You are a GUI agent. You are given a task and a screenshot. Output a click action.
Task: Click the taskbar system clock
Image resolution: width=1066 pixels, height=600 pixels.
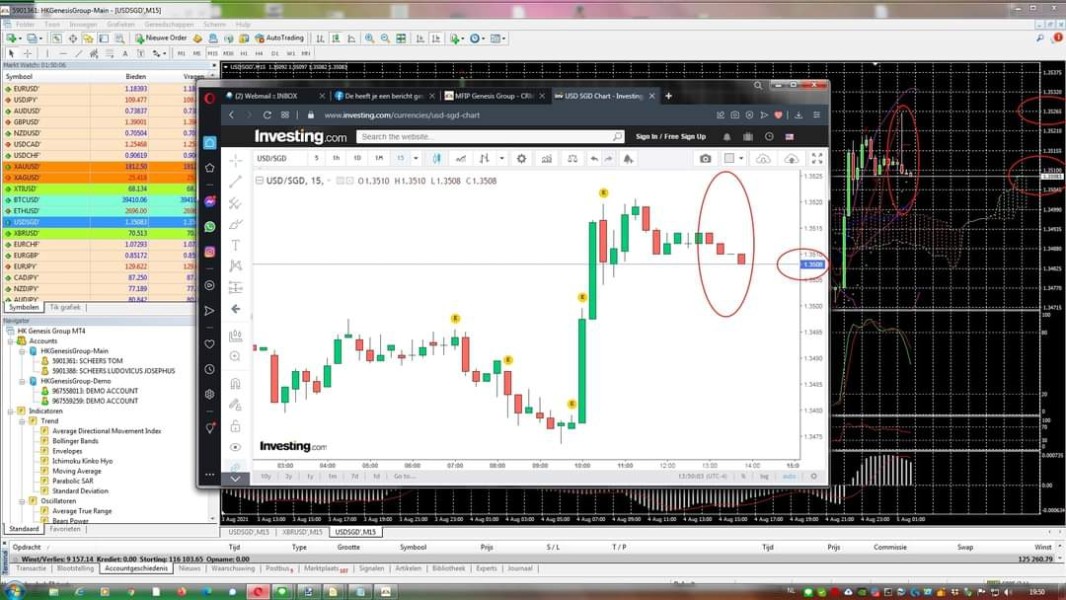(1037, 593)
